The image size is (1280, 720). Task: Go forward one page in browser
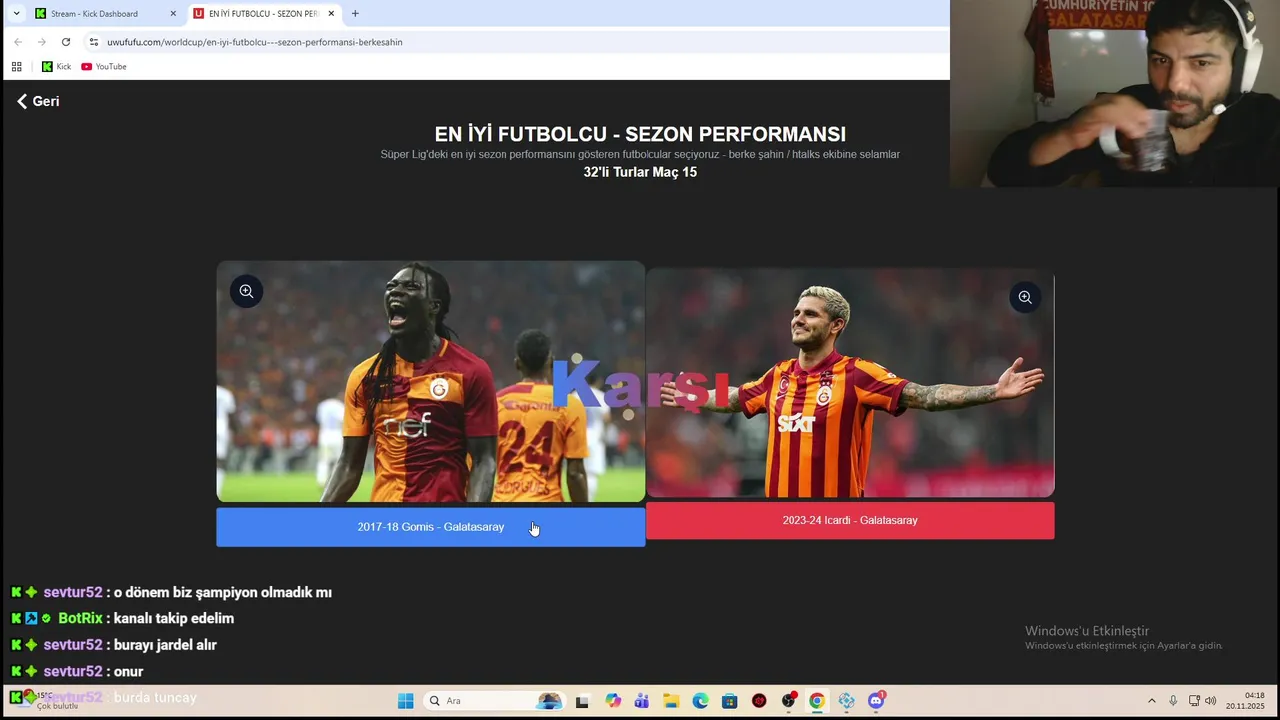point(42,42)
